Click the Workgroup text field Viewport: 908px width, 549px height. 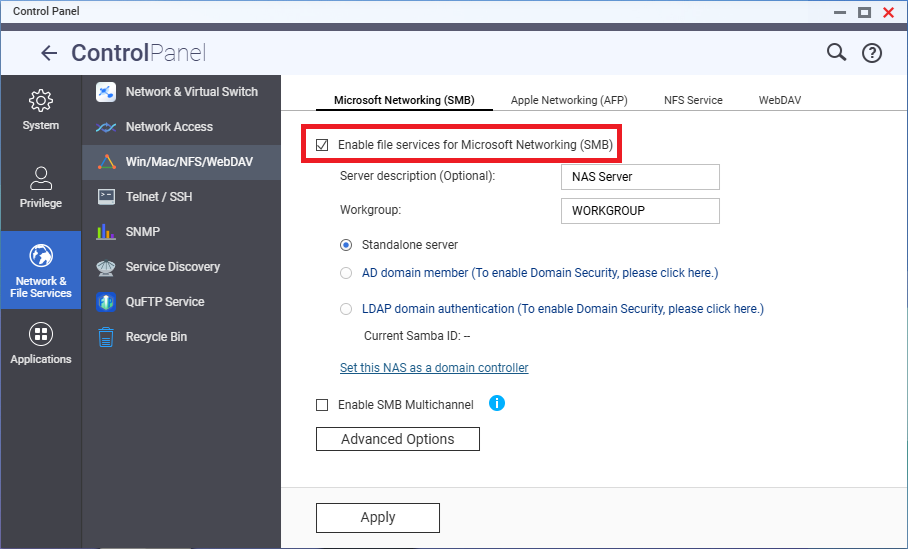[x=639, y=211]
